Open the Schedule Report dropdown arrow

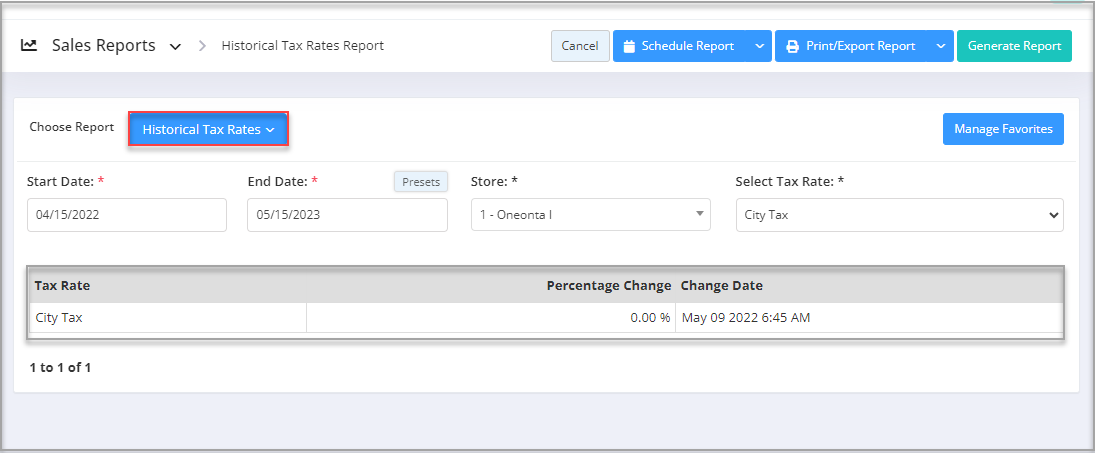[759, 46]
